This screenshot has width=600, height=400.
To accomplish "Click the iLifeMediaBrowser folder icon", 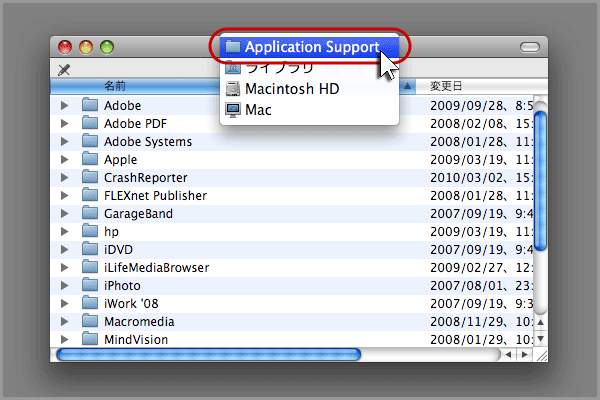I will [x=90, y=266].
